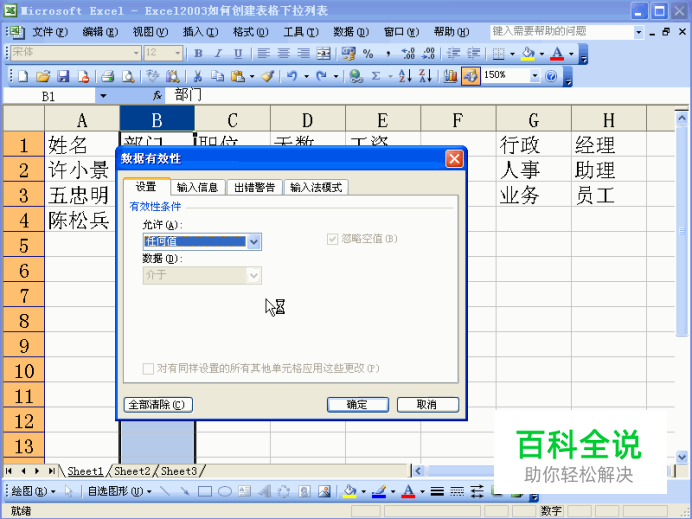Screen dimensions: 692x519
Task: Click the Excel Help icon
Action: click(551, 76)
